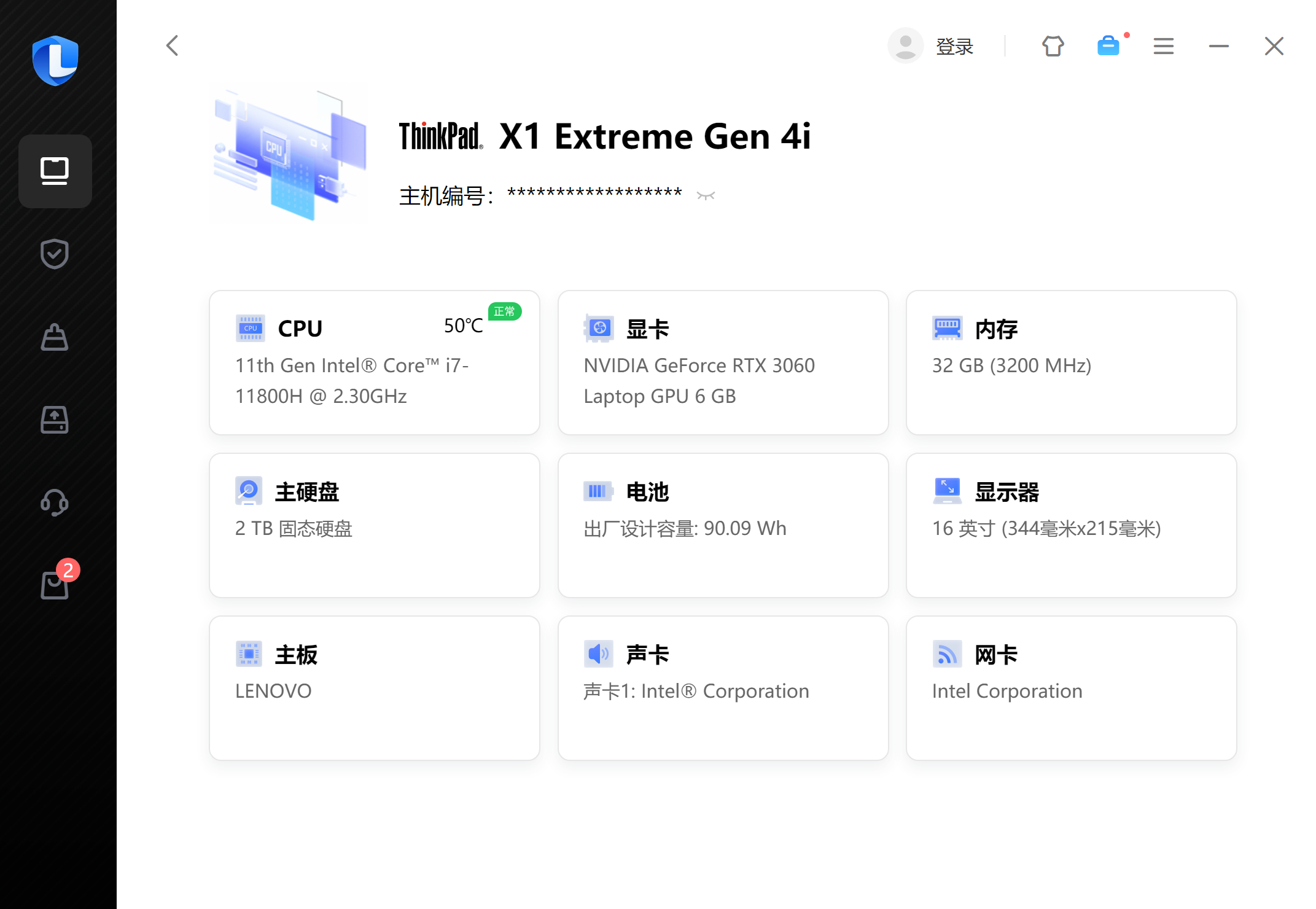
Task: Click the 声卡1: Intel Corporation text
Action: pyautogui.click(x=696, y=691)
